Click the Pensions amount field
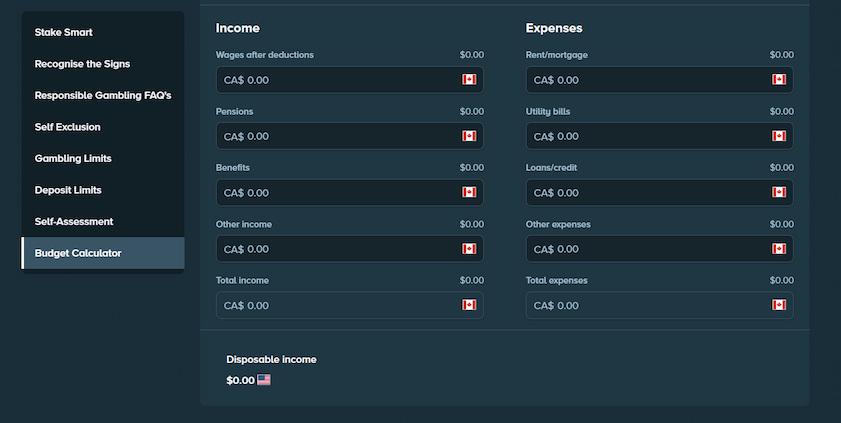Viewport: 841px width, 423px height. (335, 136)
